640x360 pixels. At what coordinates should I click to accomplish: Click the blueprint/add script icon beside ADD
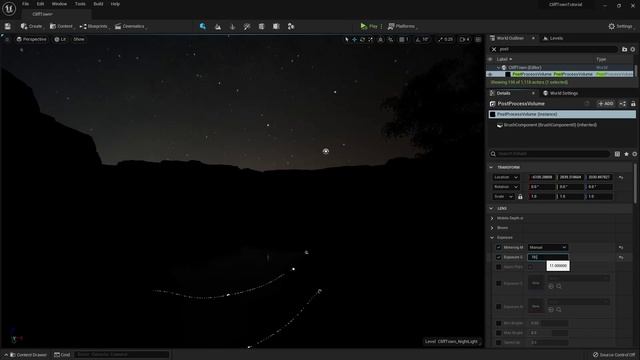pyautogui.click(x=623, y=104)
